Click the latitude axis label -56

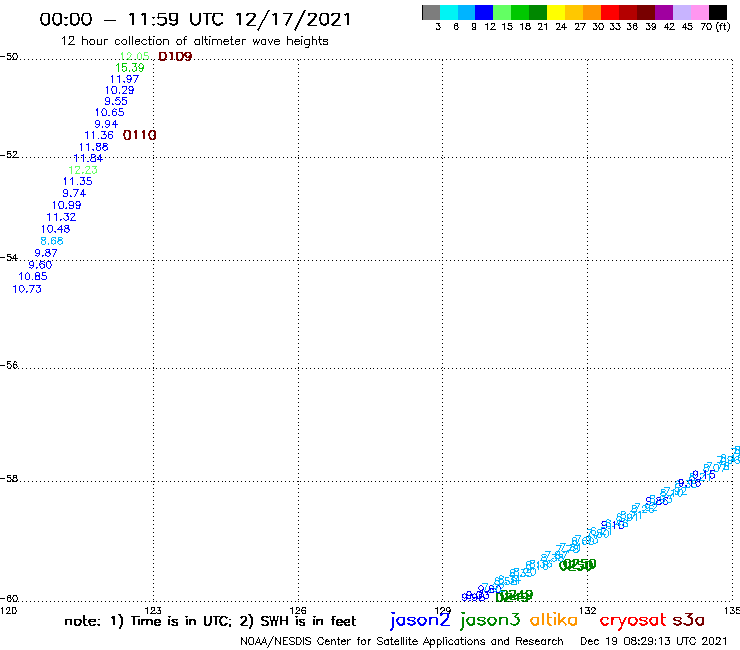click(9, 365)
